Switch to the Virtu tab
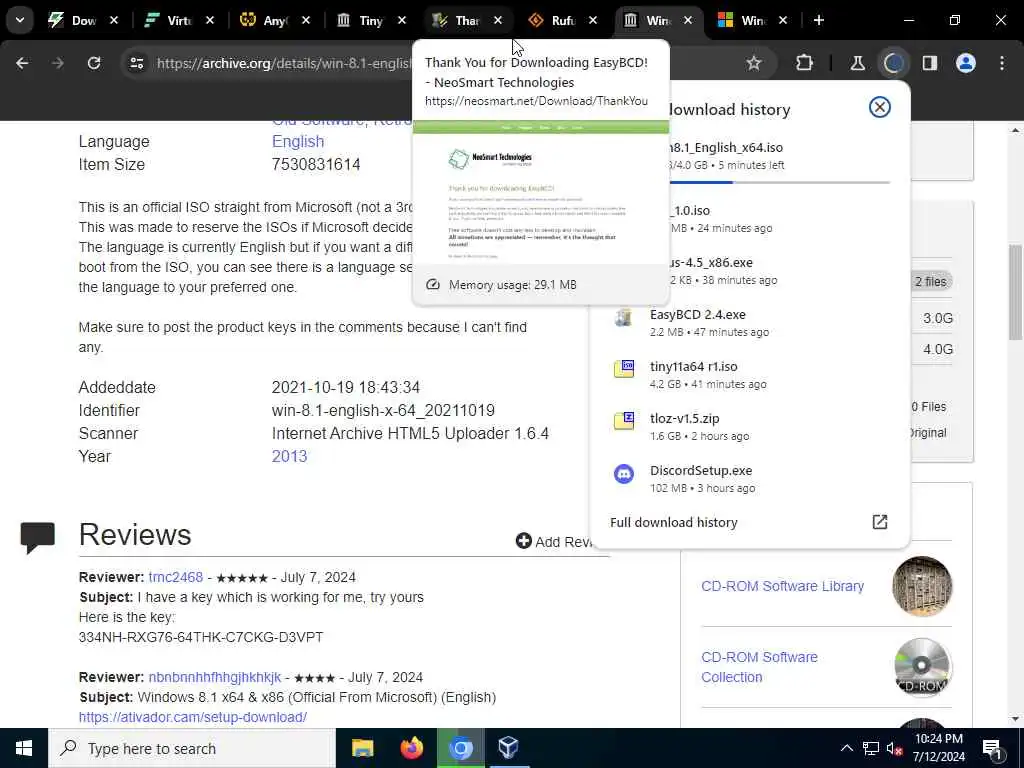The width and height of the screenshot is (1024, 768). pos(178,20)
